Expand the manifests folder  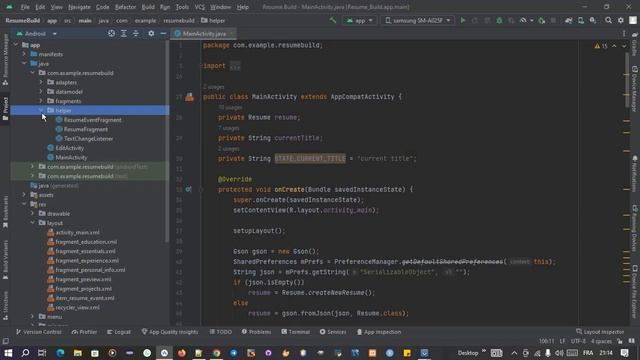pos(24,54)
